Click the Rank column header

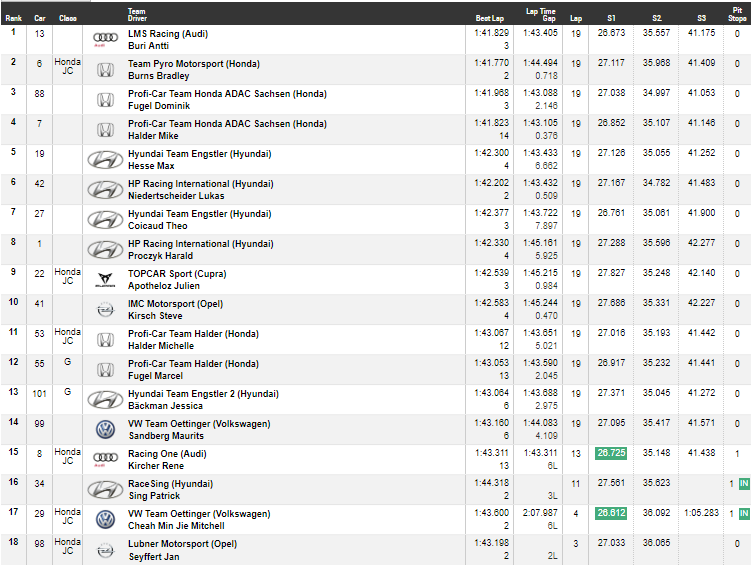[x=13, y=18]
